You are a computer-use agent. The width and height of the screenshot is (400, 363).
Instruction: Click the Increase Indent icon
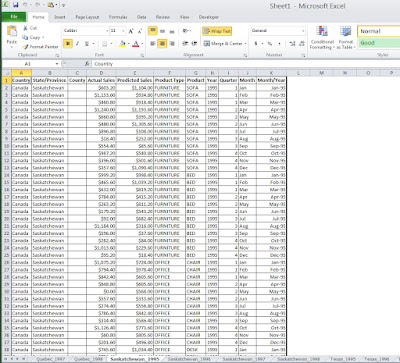194,44
